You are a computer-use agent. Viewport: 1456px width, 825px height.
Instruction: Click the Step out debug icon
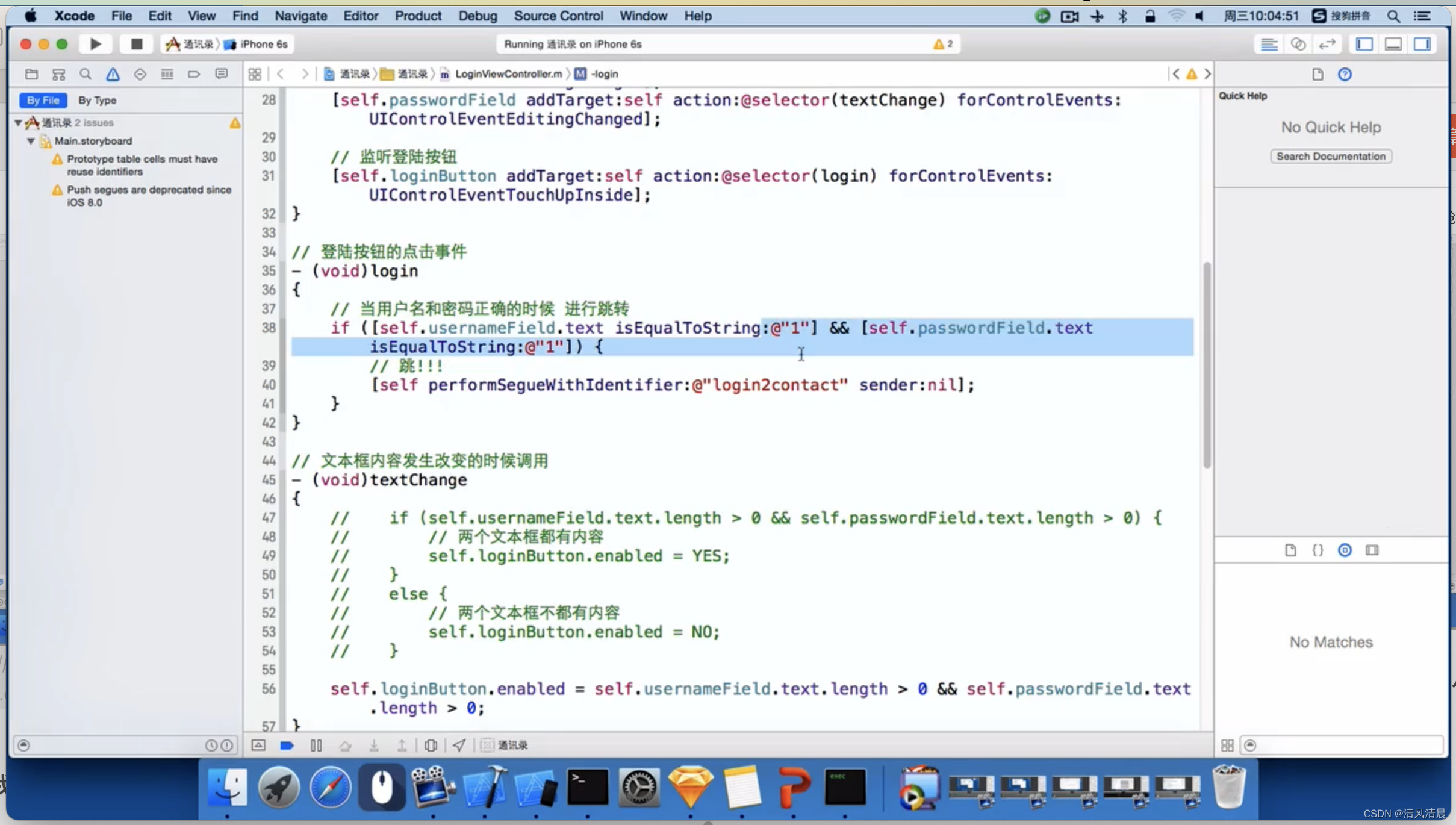pos(402,746)
